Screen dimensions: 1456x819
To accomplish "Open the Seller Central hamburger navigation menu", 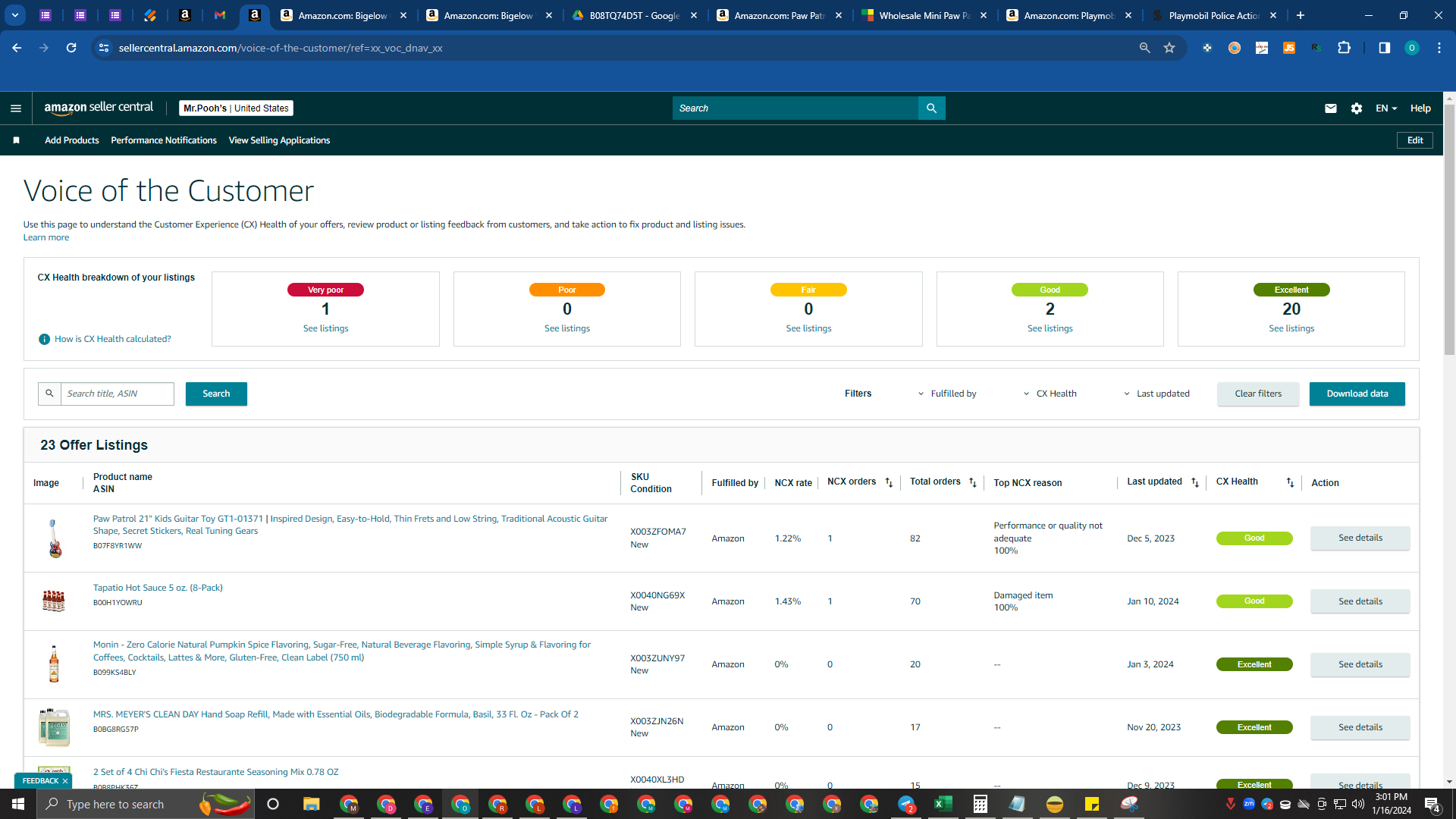I will click(x=16, y=108).
